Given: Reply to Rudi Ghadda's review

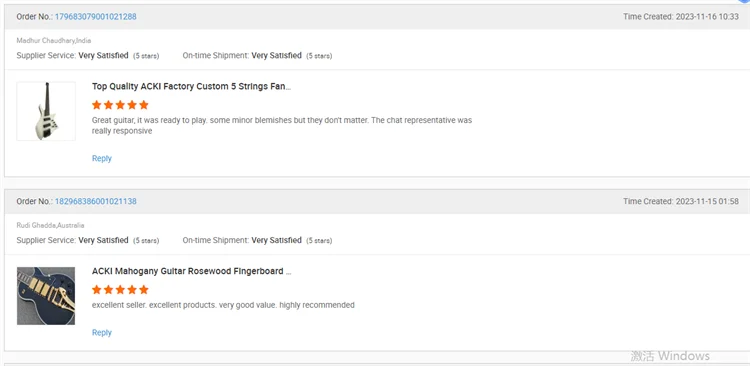Looking at the screenshot, I should [x=101, y=333].
